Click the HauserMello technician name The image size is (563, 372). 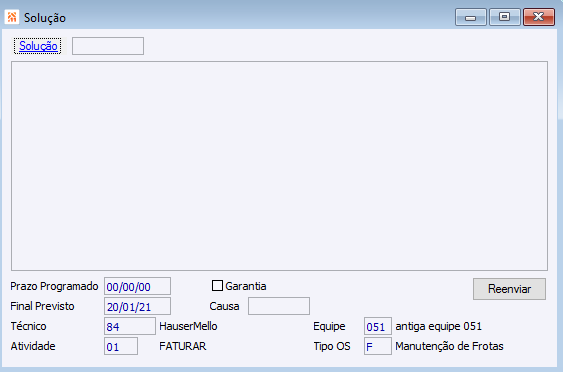(188, 326)
